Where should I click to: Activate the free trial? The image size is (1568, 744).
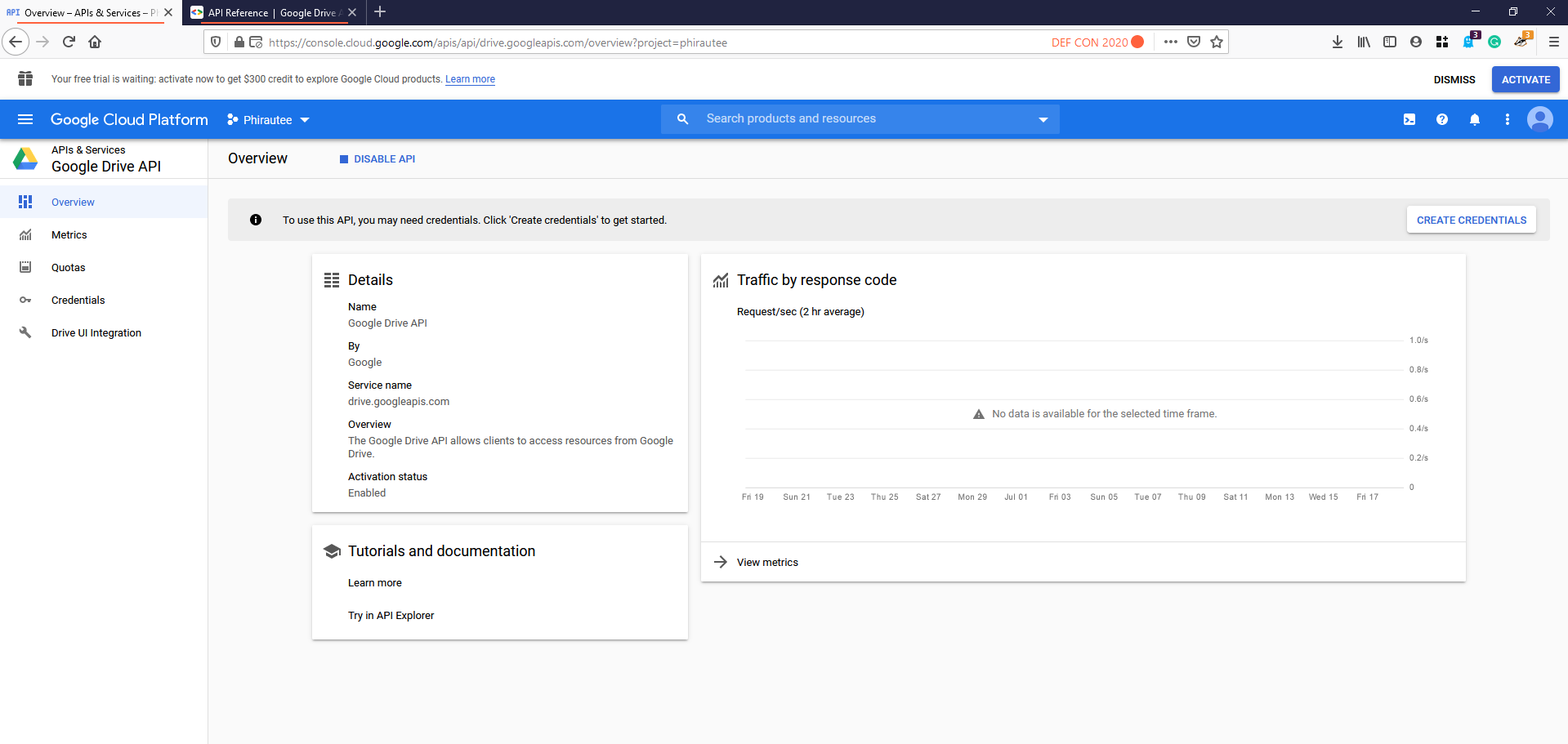1526,79
